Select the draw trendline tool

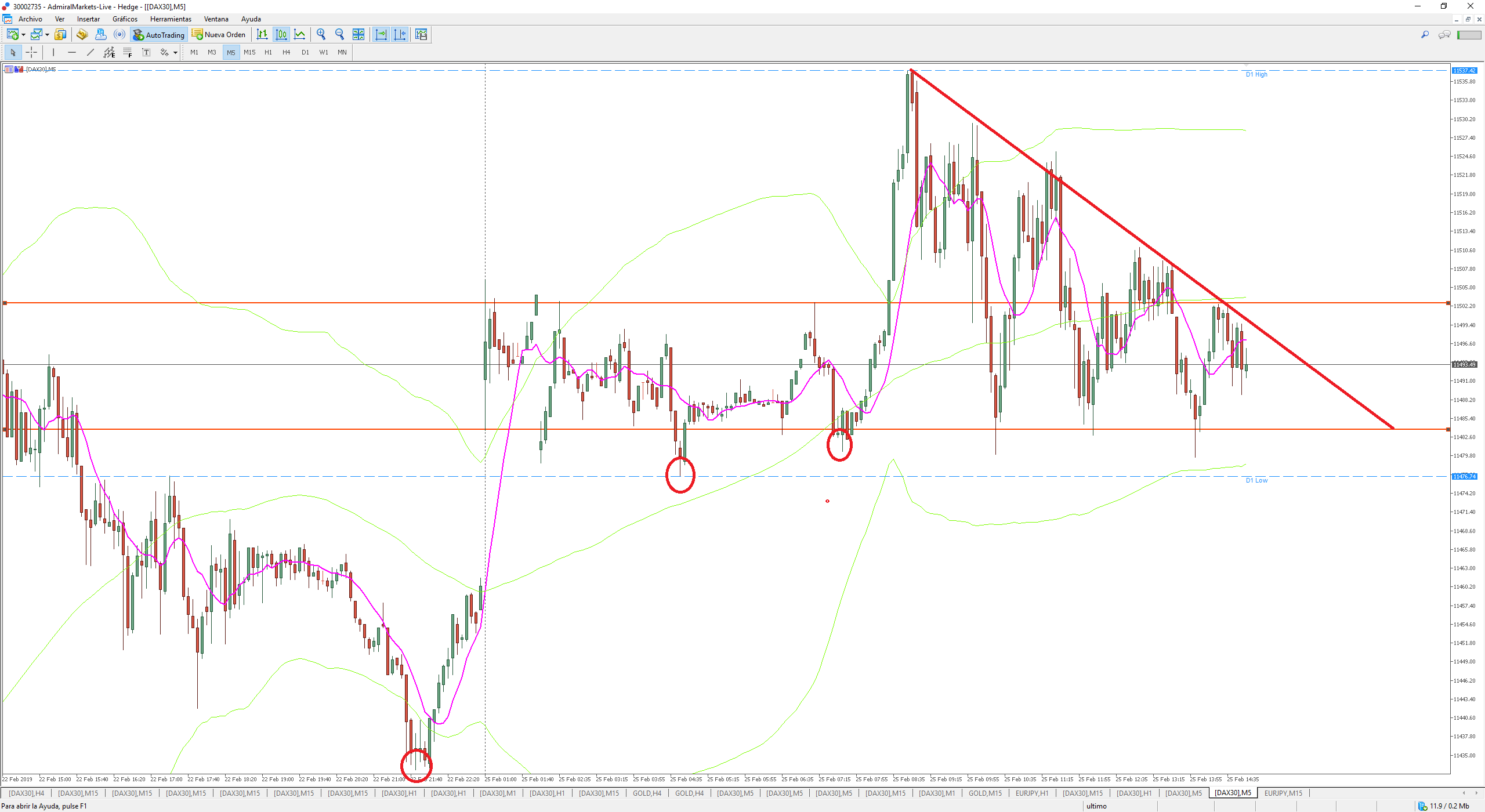90,52
